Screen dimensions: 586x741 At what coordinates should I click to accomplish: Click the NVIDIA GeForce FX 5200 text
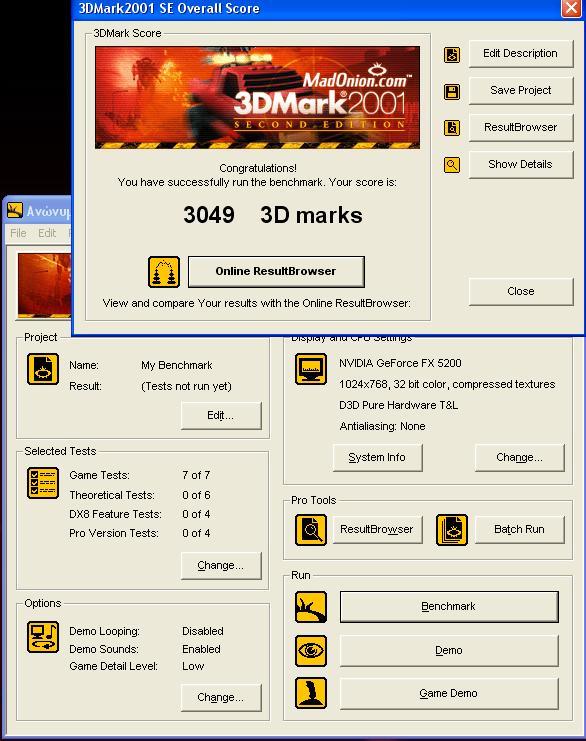coord(400,363)
